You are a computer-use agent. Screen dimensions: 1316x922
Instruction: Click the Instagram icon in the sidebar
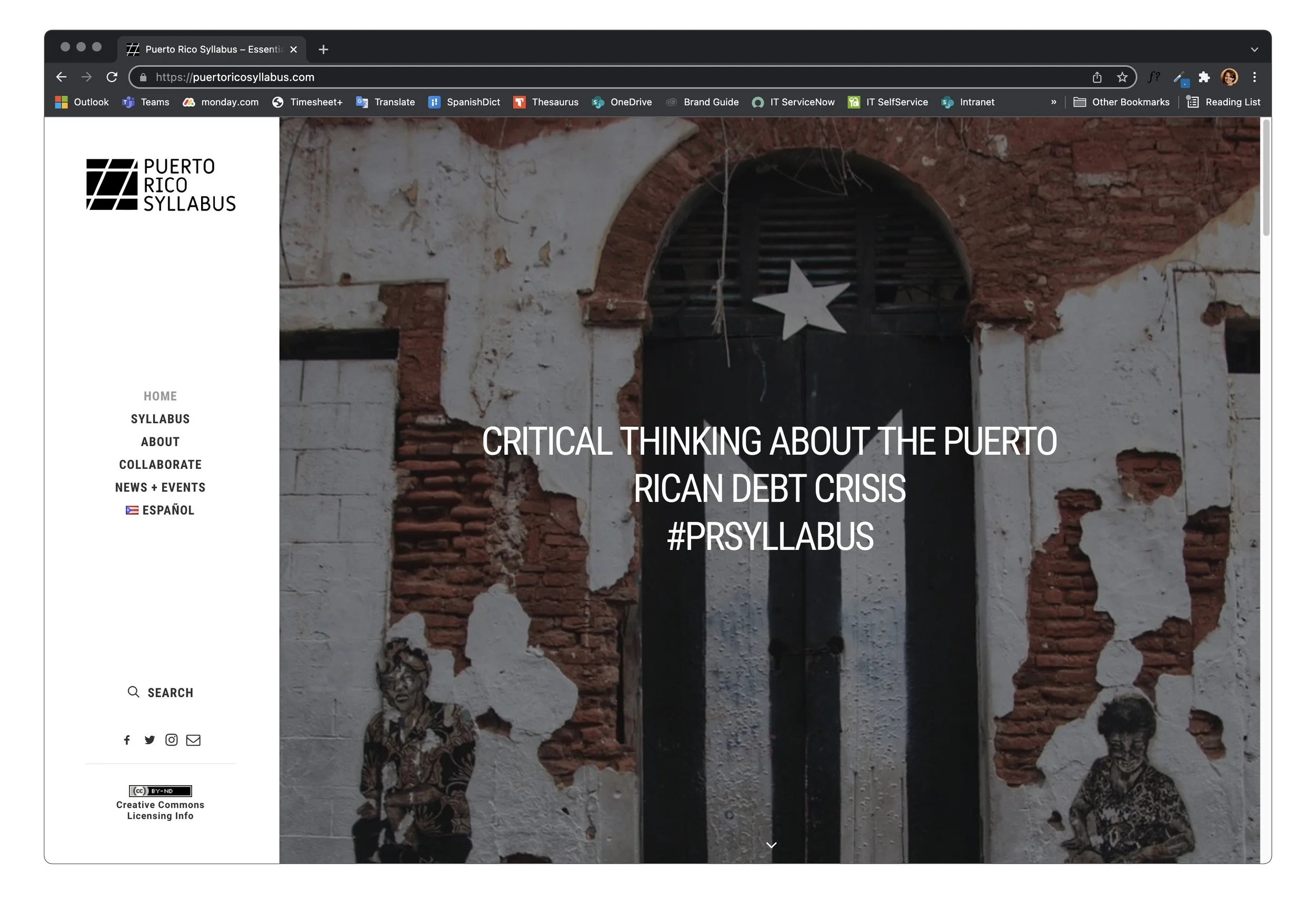point(172,740)
